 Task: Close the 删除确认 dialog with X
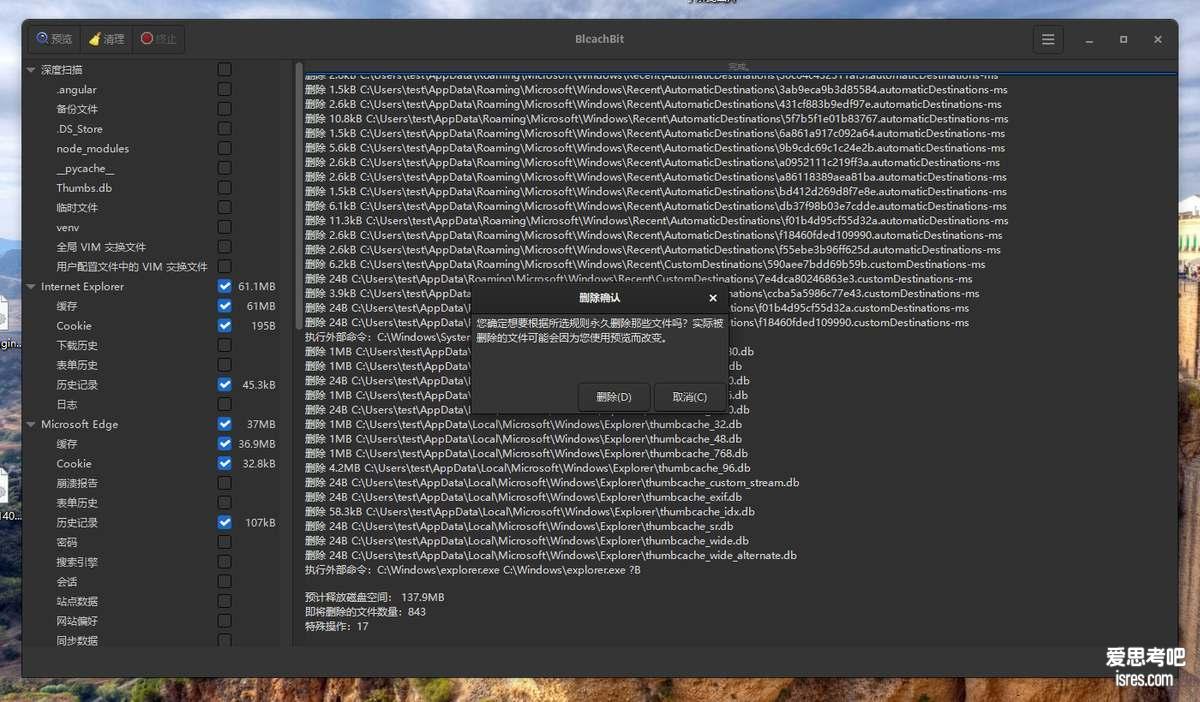713,298
